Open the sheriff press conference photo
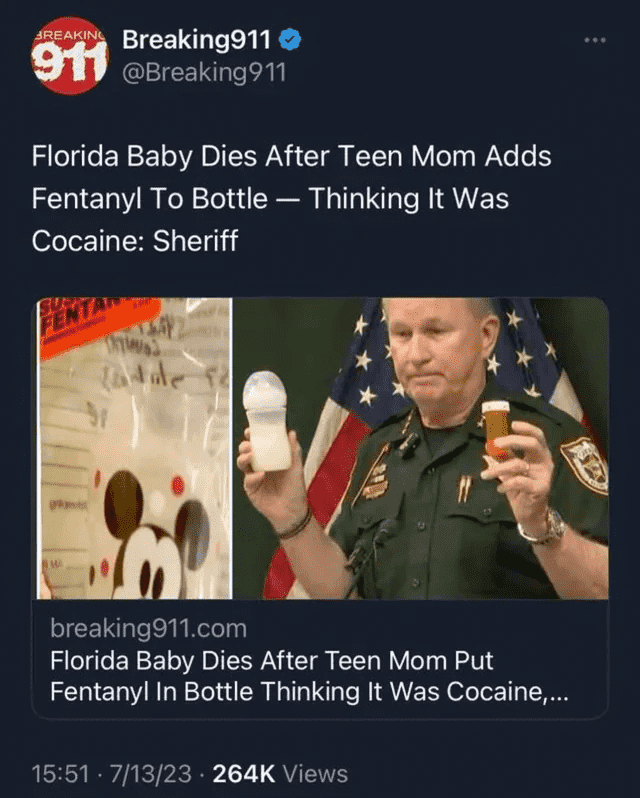 click(421, 448)
